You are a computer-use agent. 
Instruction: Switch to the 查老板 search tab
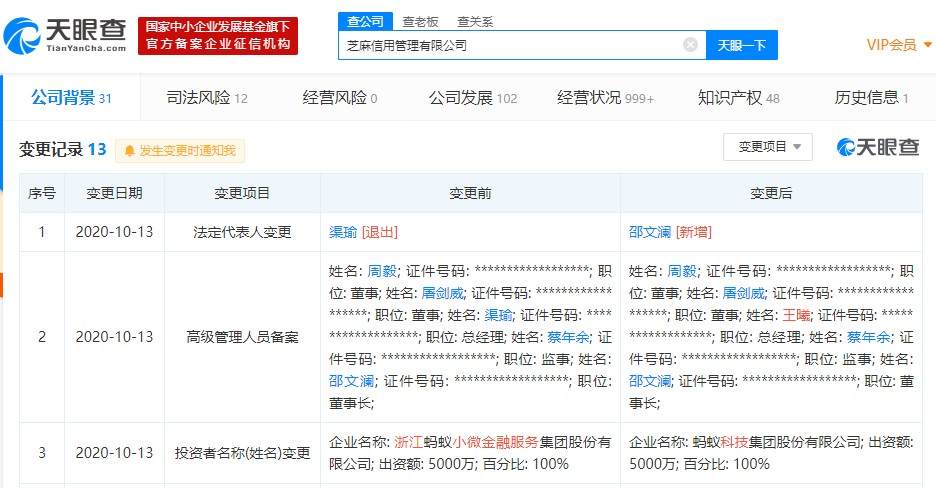coord(420,22)
